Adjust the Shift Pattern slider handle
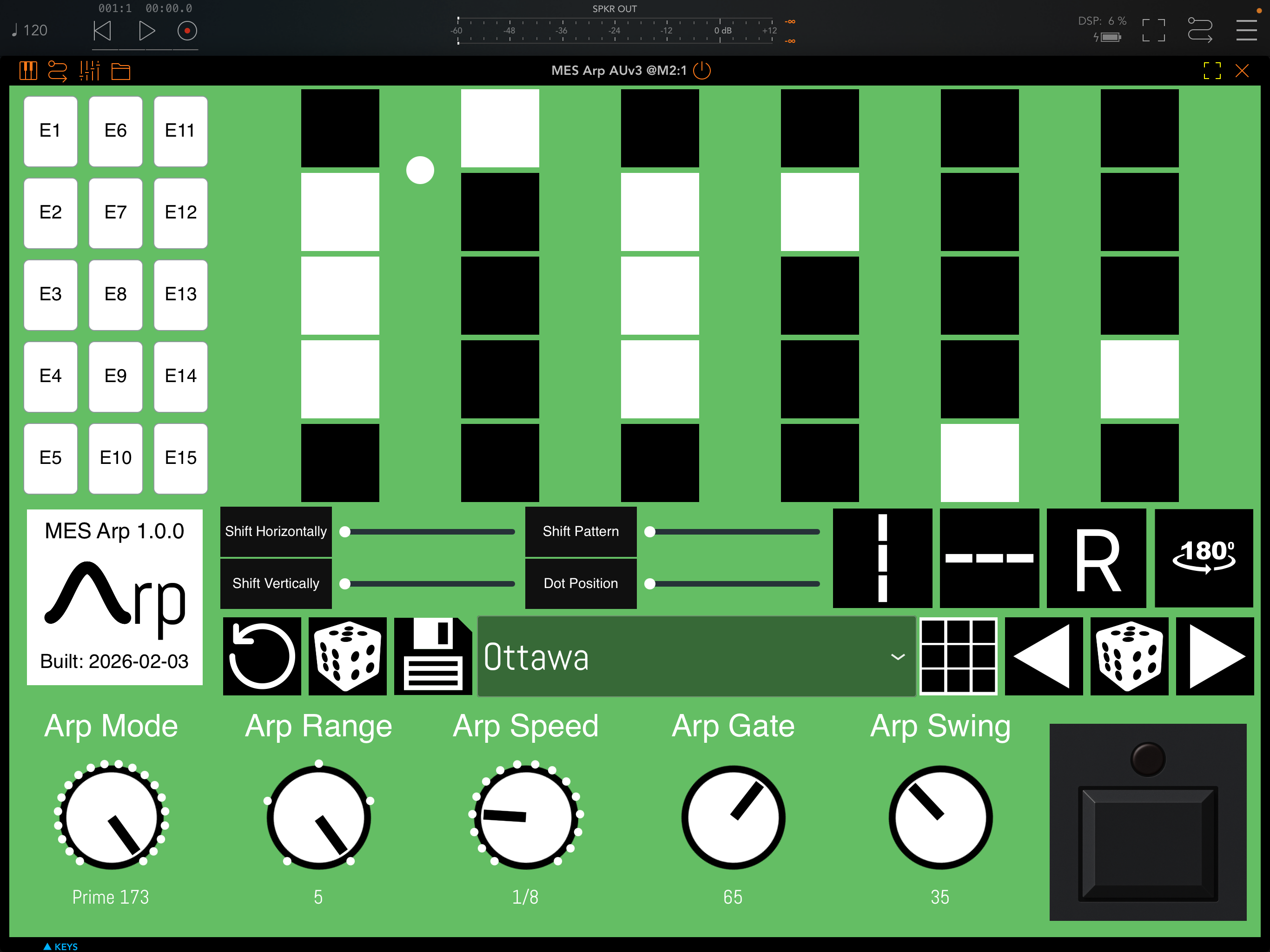The image size is (1270, 952). (650, 532)
